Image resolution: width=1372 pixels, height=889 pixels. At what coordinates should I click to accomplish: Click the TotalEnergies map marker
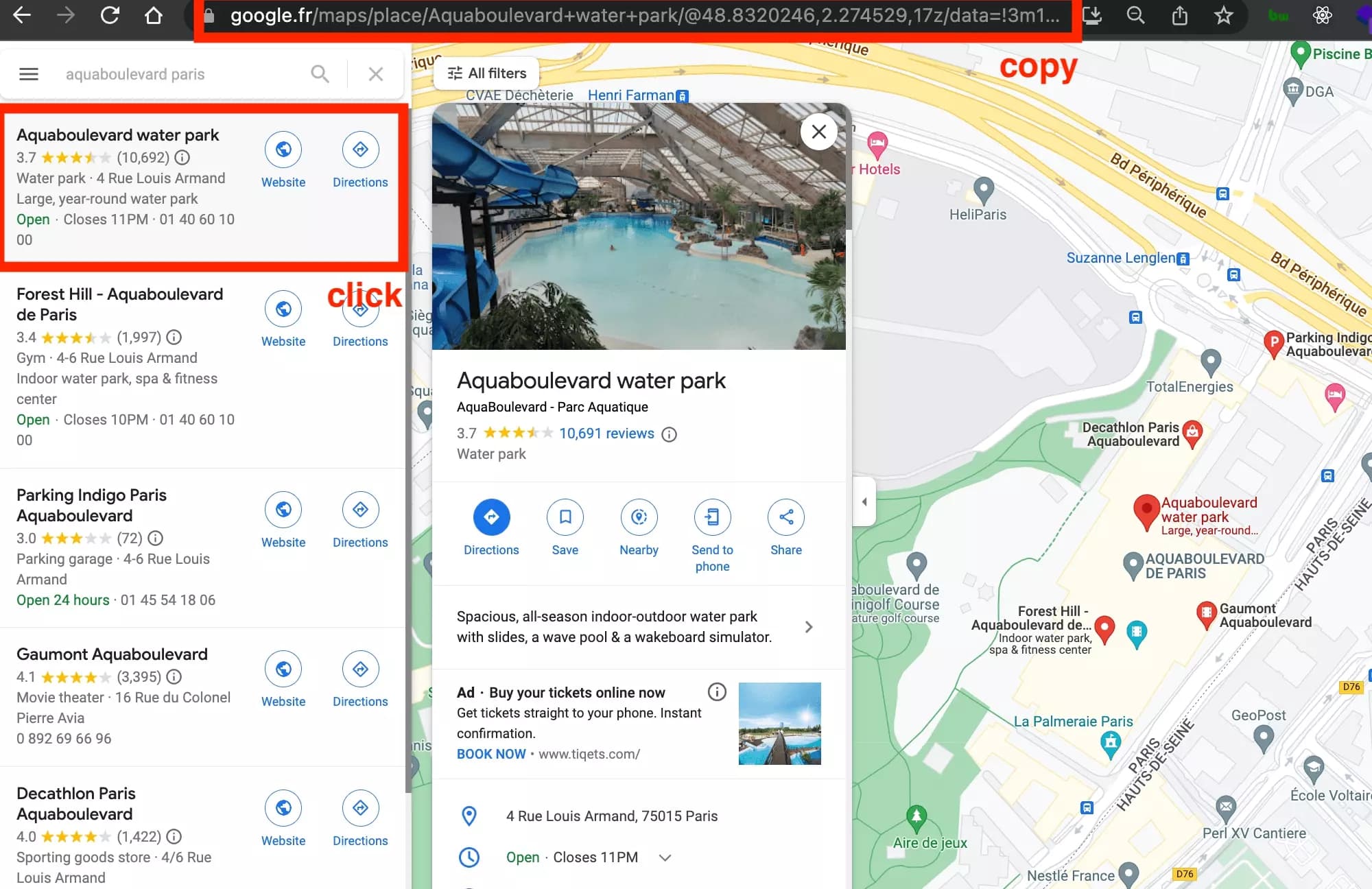click(1211, 362)
